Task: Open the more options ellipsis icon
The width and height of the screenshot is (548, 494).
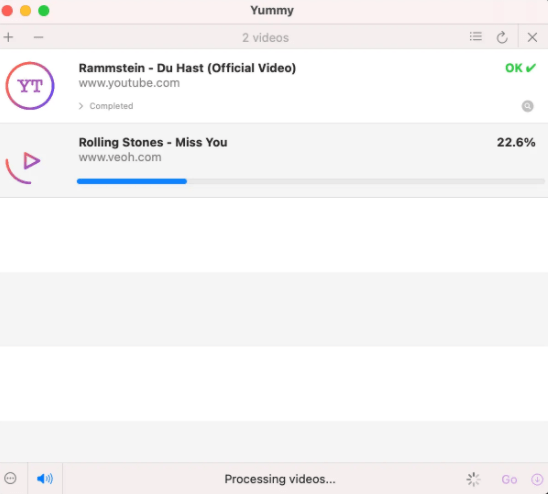Action: coord(10,478)
